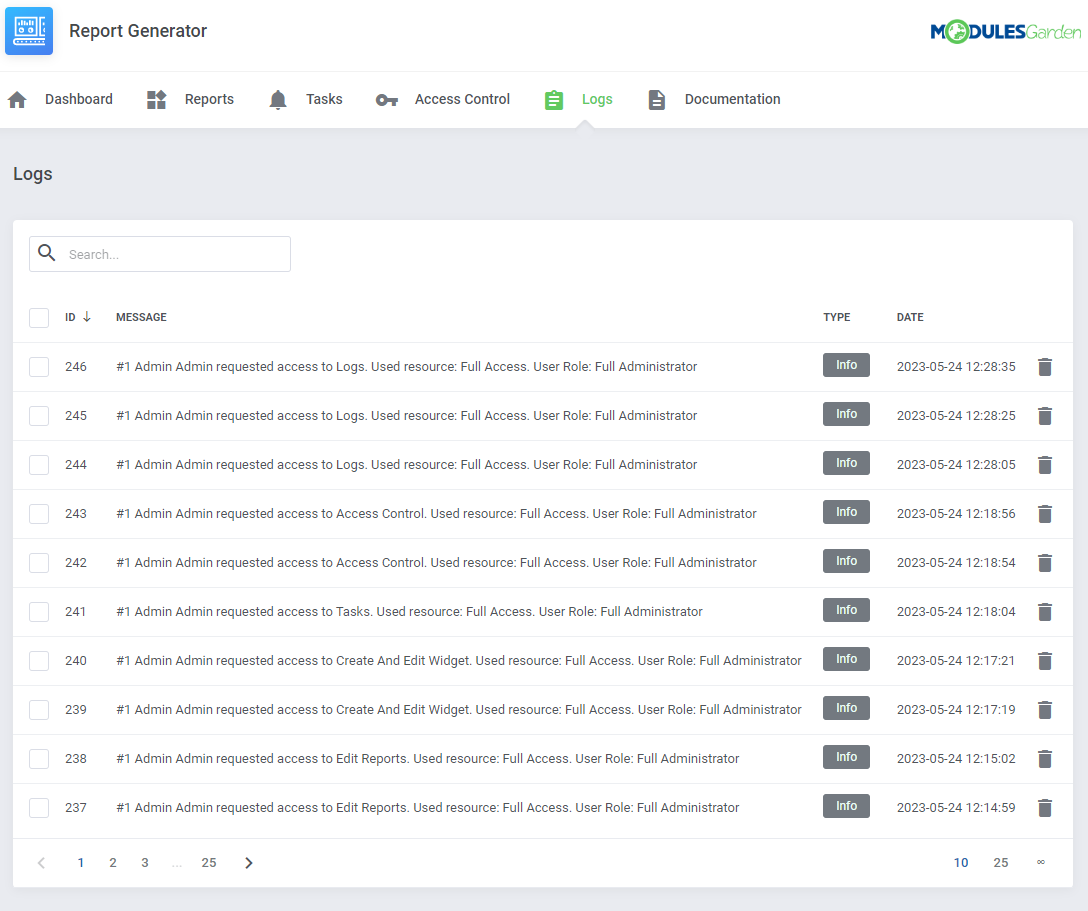Click the Tasks access message of log 241
The image size is (1088, 911).
tap(409, 611)
